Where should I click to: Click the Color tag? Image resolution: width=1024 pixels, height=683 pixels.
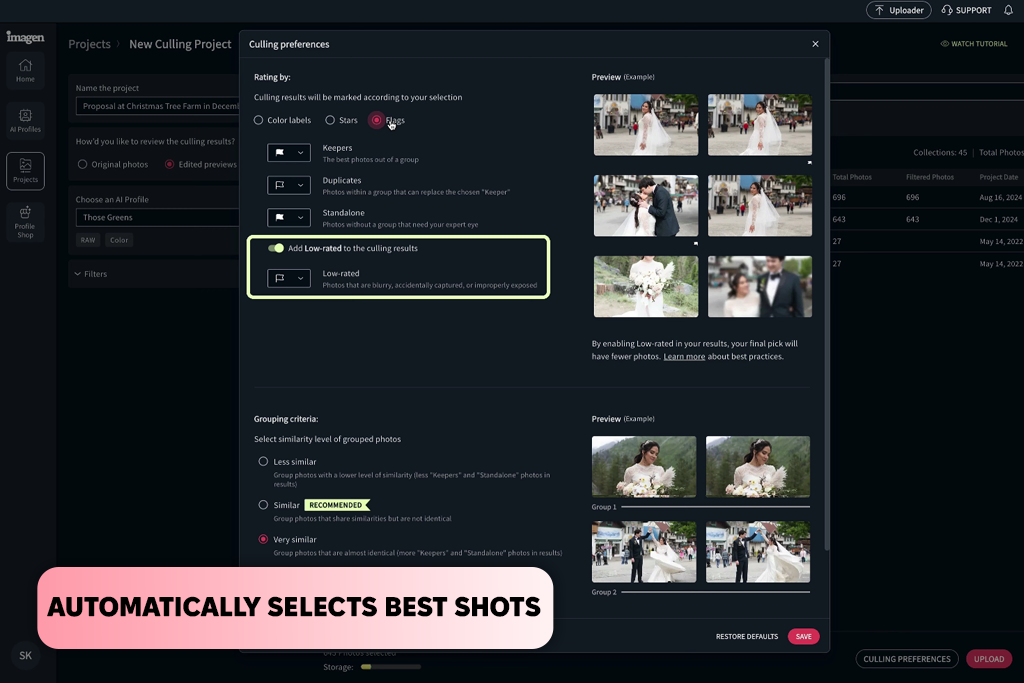click(x=119, y=240)
